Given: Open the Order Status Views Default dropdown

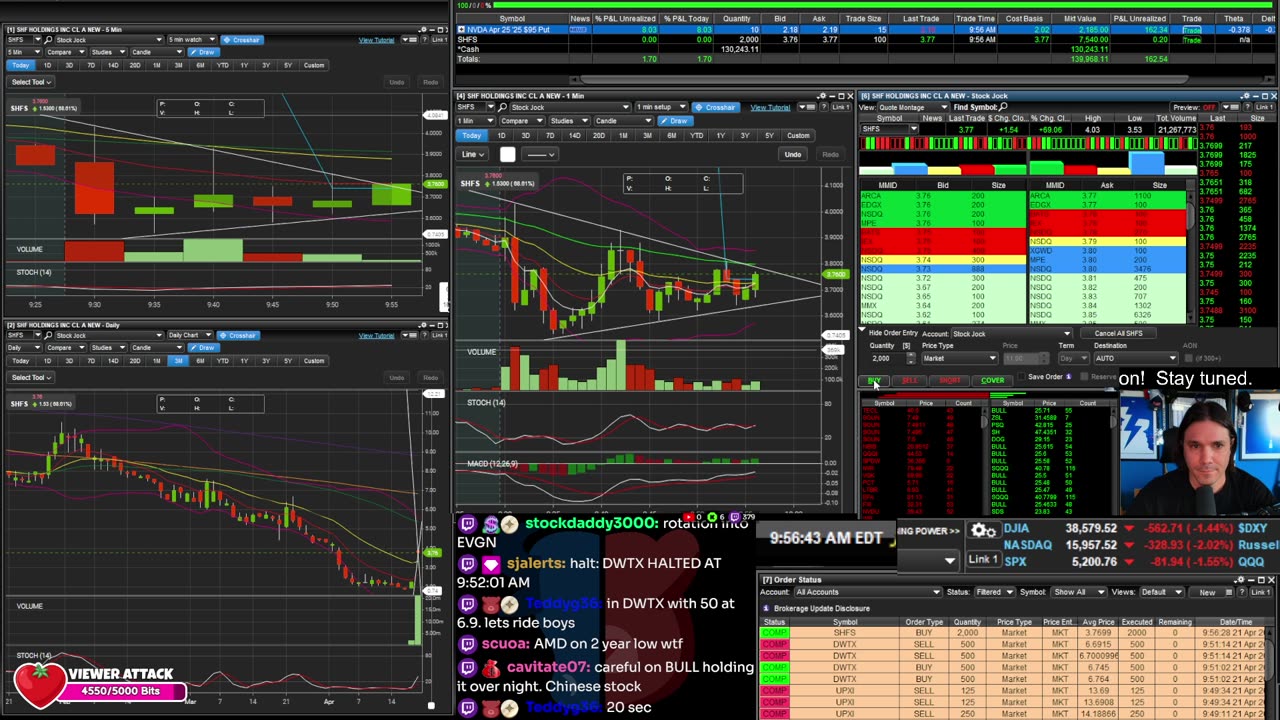Looking at the screenshot, I should (1160, 592).
